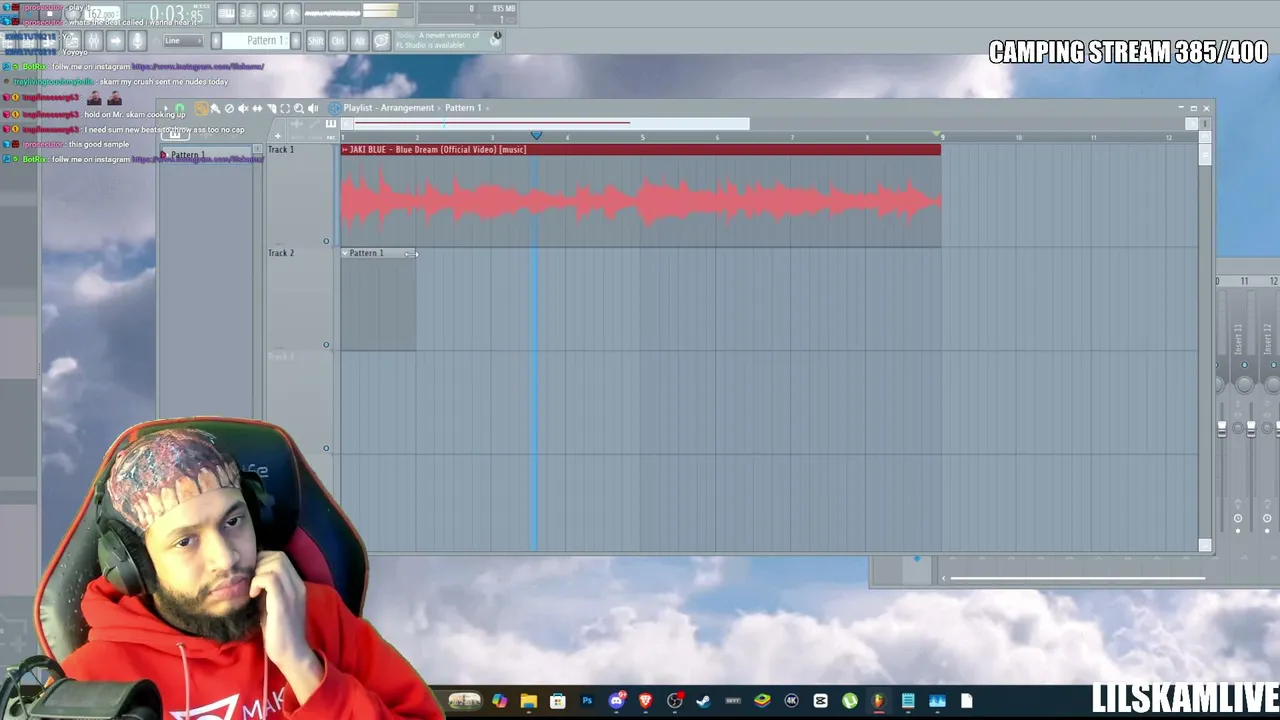This screenshot has height=720, width=1280.
Task: Open the speech-bubble typing keyboard icon
Action: [x=382, y=41]
